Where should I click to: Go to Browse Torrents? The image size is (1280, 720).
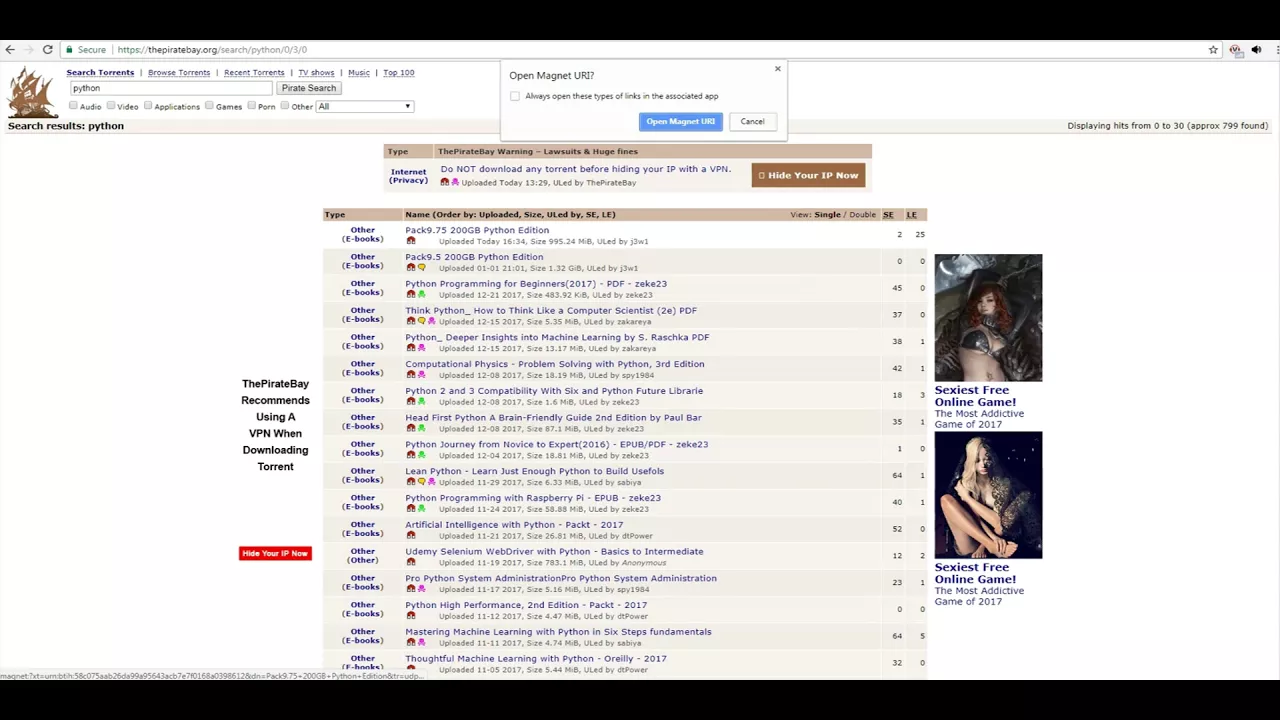(x=179, y=73)
